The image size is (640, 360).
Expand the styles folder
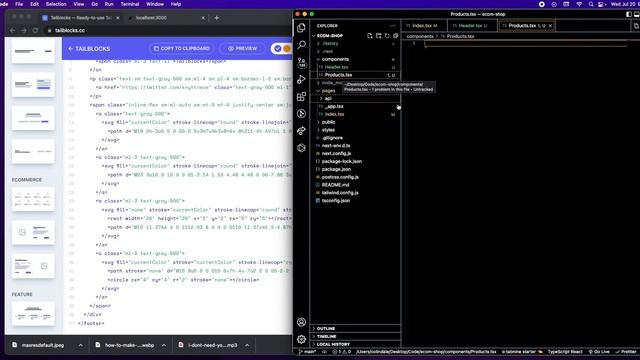point(355,130)
